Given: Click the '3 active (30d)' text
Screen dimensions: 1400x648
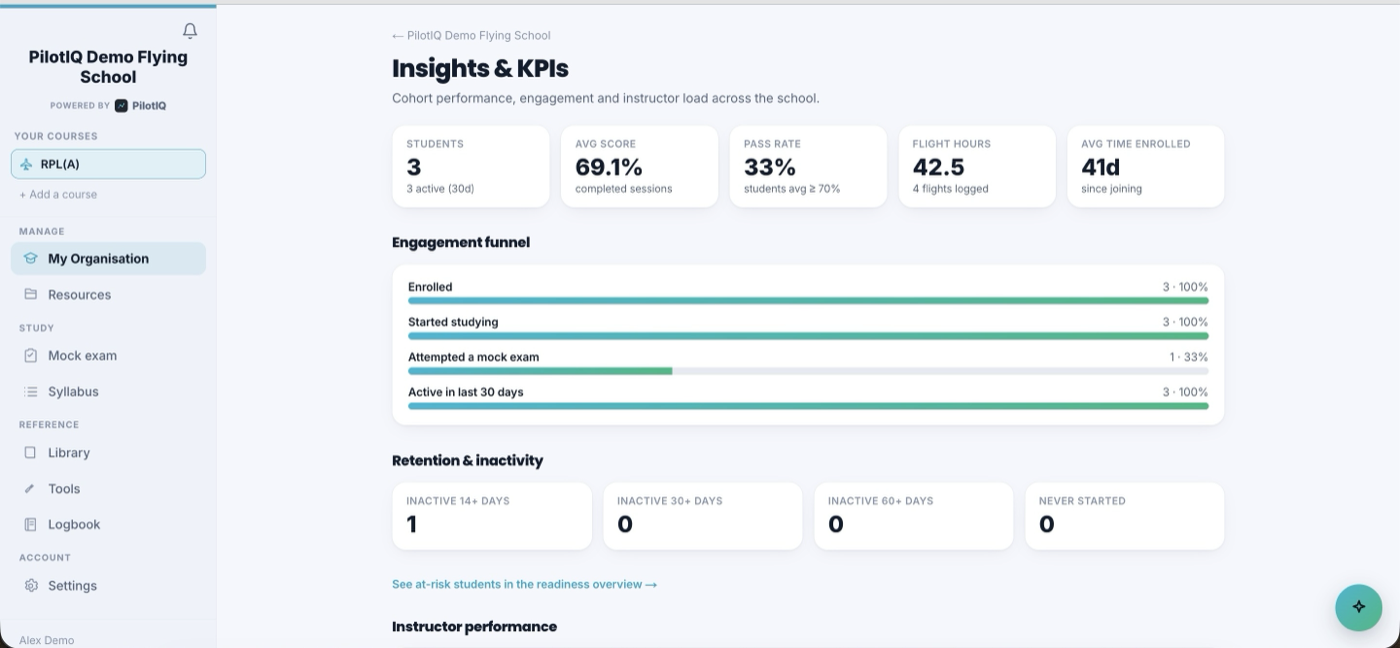Looking at the screenshot, I should point(440,189).
